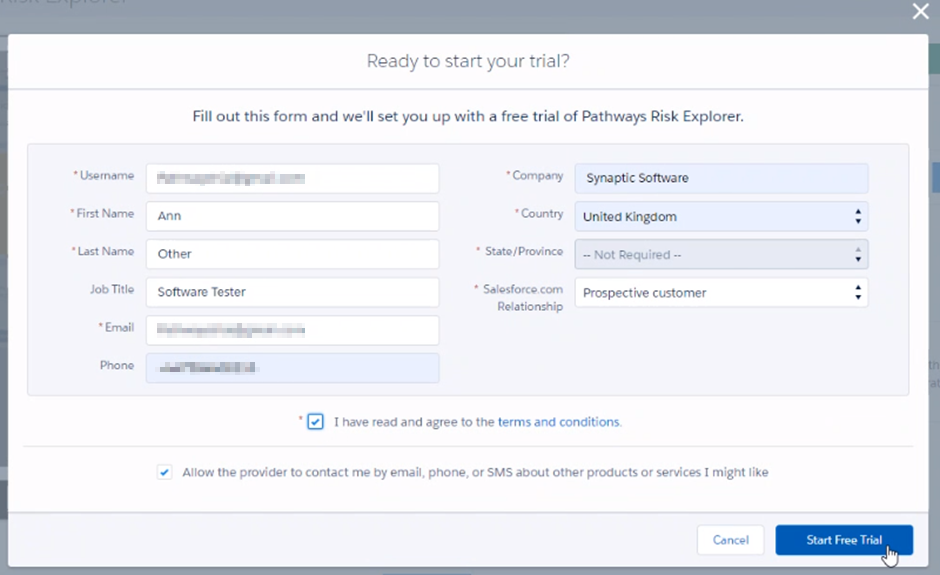Tick the terms and conditions agreement checkbox
The image size is (940, 575).
[x=316, y=422]
